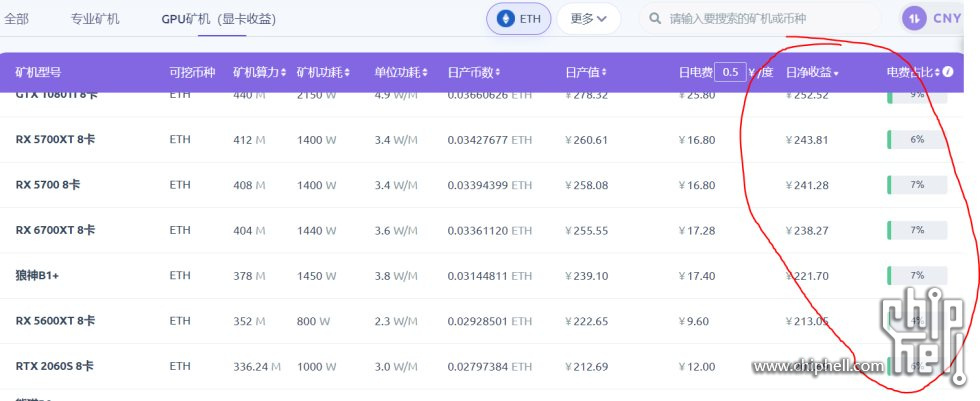The height and width of the screenshot is (401, 980).
Task: Click power value 1440 W
Action: coord(316,230)
